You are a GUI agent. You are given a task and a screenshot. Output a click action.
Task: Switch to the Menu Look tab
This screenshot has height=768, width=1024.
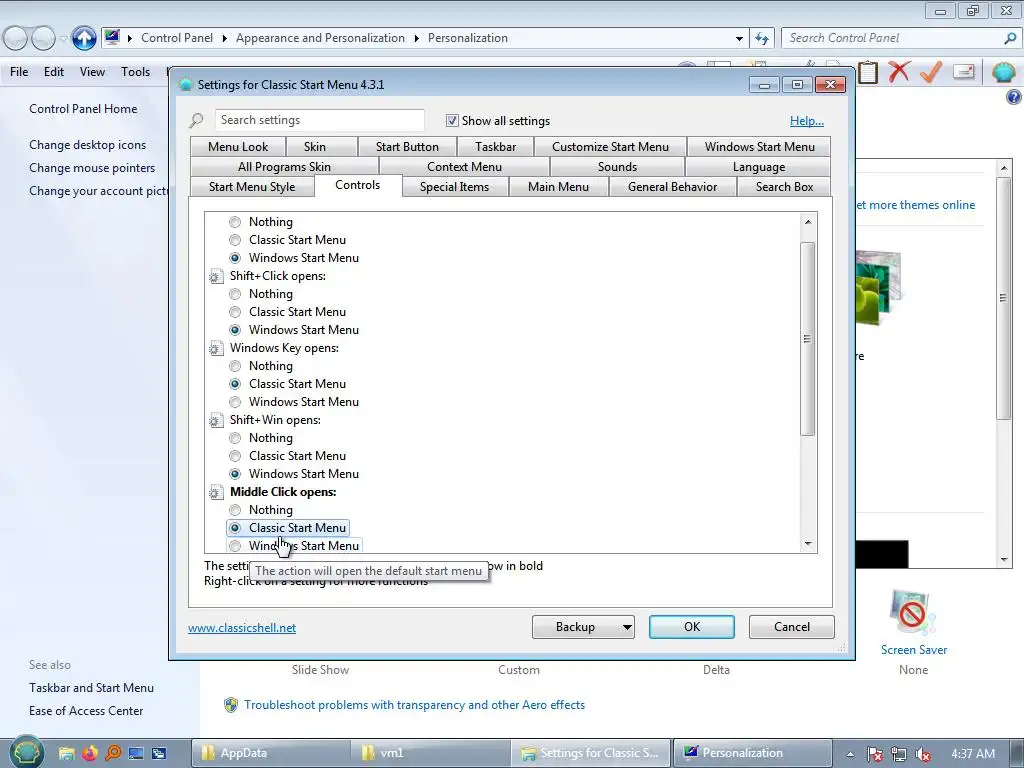238,147
